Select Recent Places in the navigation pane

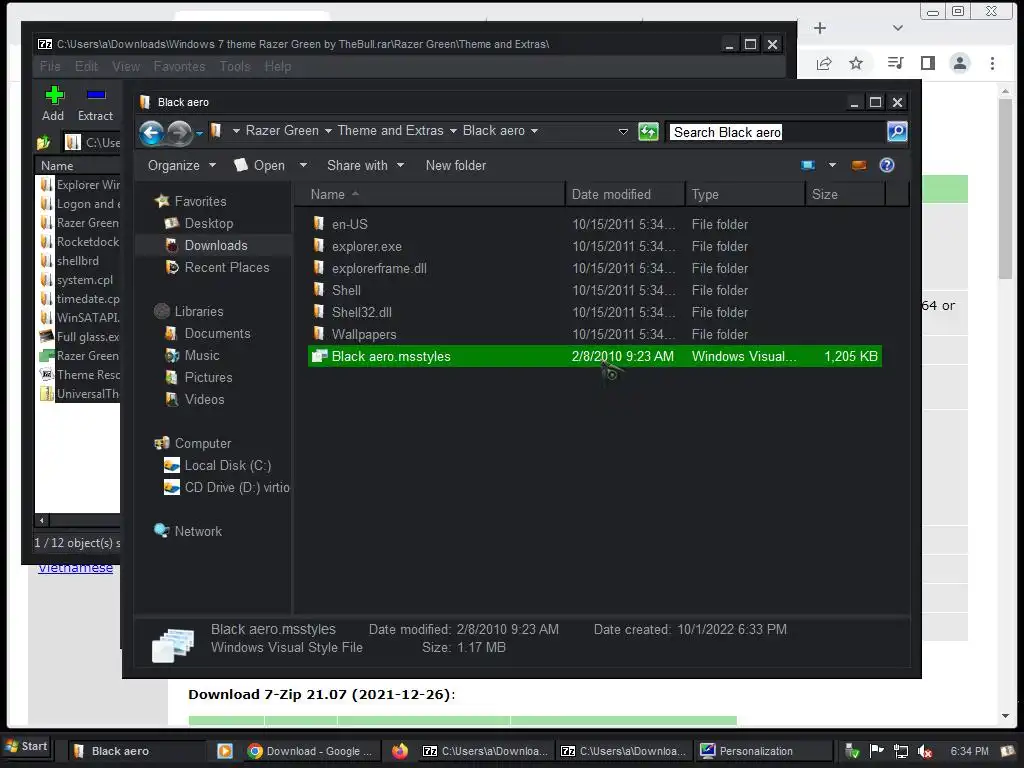pos(227,267)
